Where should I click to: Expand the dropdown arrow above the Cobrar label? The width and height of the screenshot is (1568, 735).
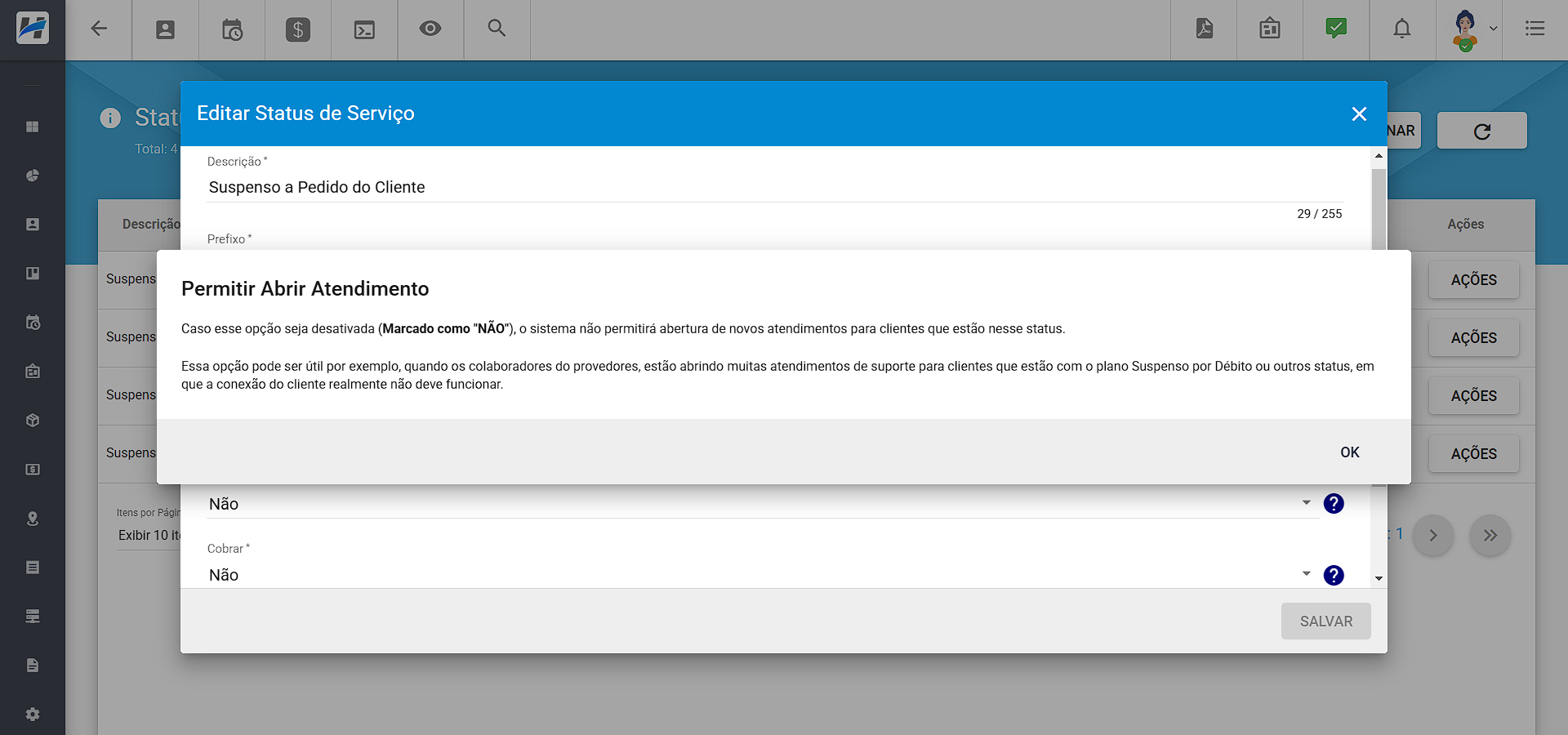pos(1306,503)
